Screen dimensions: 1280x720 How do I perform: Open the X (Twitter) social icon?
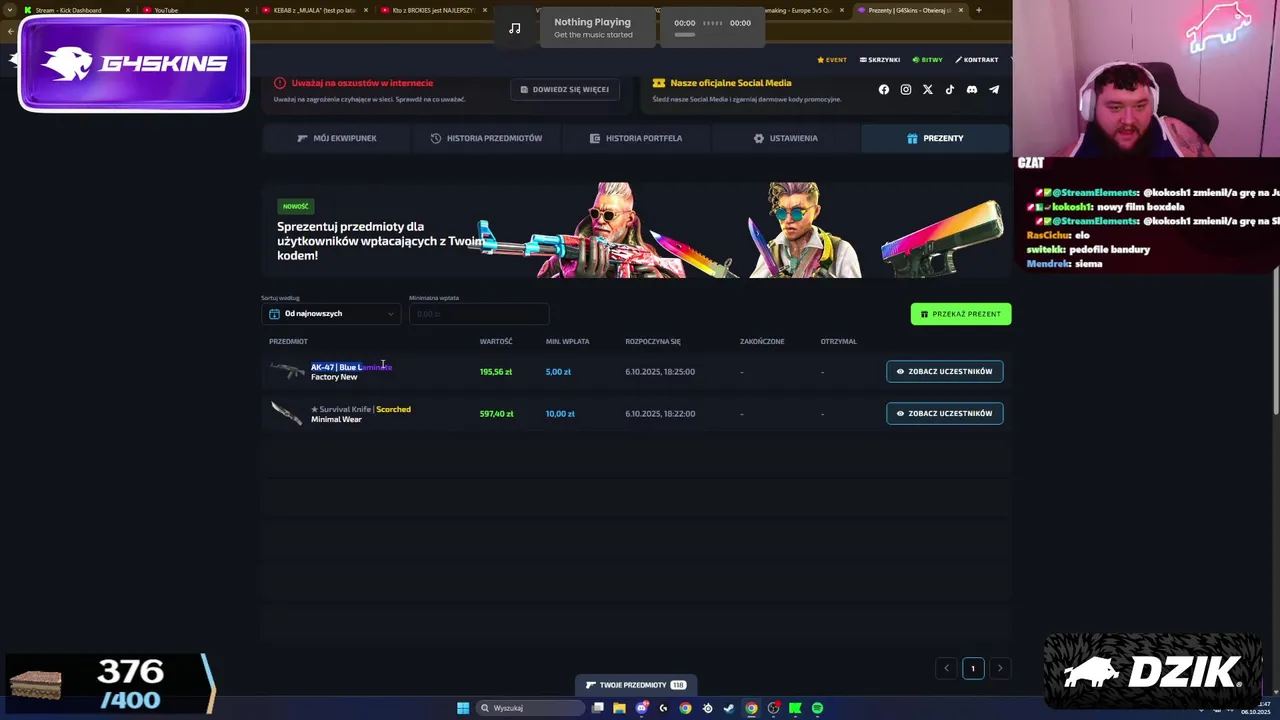[928, 90]
